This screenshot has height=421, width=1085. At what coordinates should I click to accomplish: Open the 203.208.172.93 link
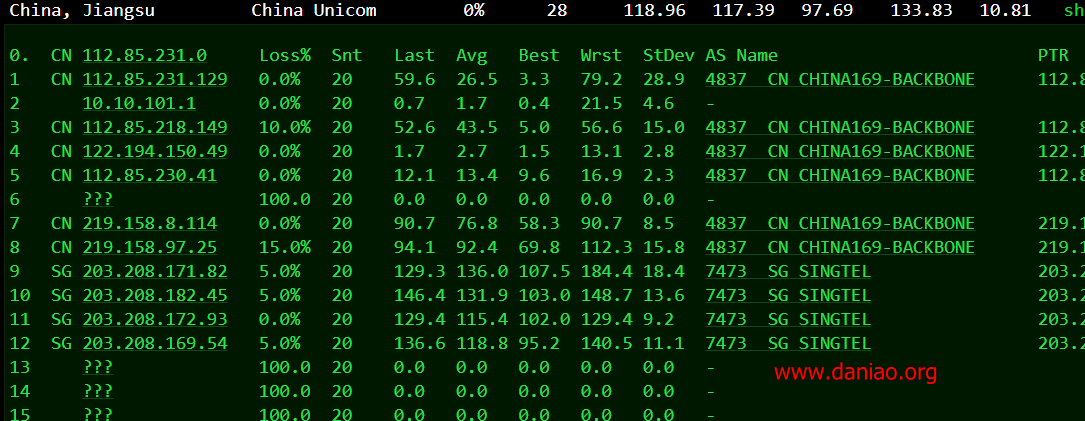click(154, 320)
